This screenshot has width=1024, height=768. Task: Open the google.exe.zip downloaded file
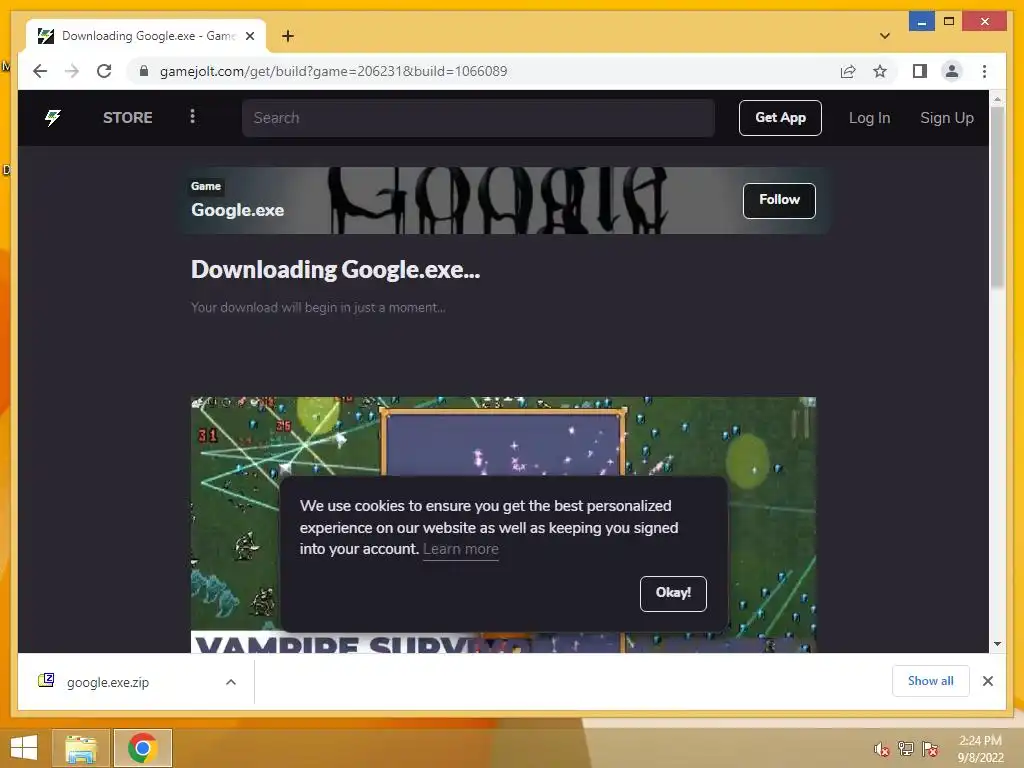coord(108,682)
